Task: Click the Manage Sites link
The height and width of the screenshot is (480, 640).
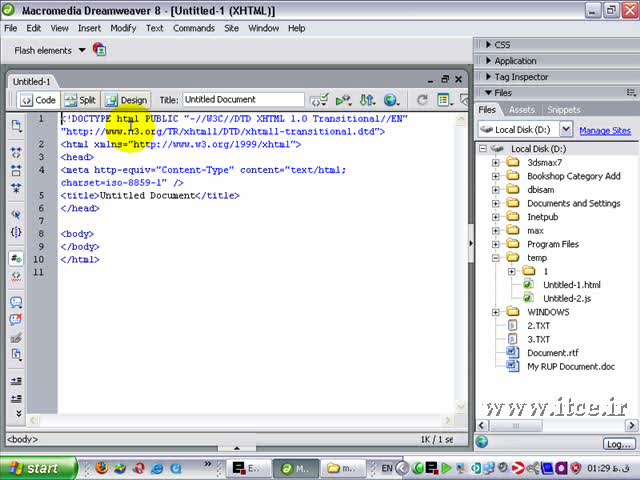Action: coord(605,131)
